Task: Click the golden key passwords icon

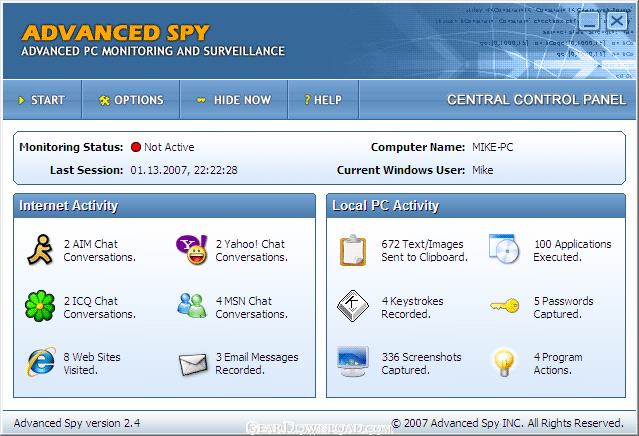Action: (x=505, y=306)
